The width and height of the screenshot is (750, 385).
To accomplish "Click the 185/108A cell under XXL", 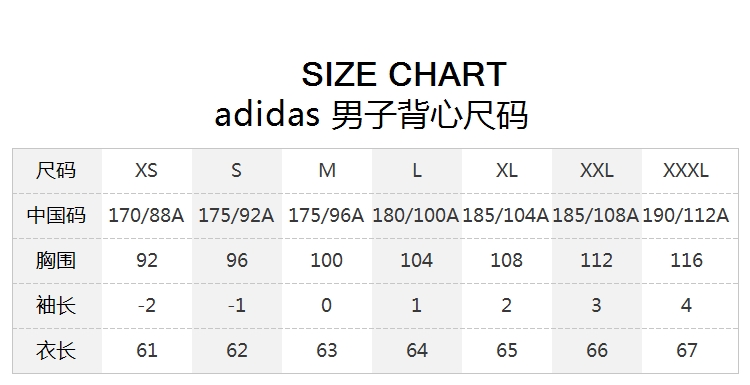I will pyautogui.click(x=596, y=215).
